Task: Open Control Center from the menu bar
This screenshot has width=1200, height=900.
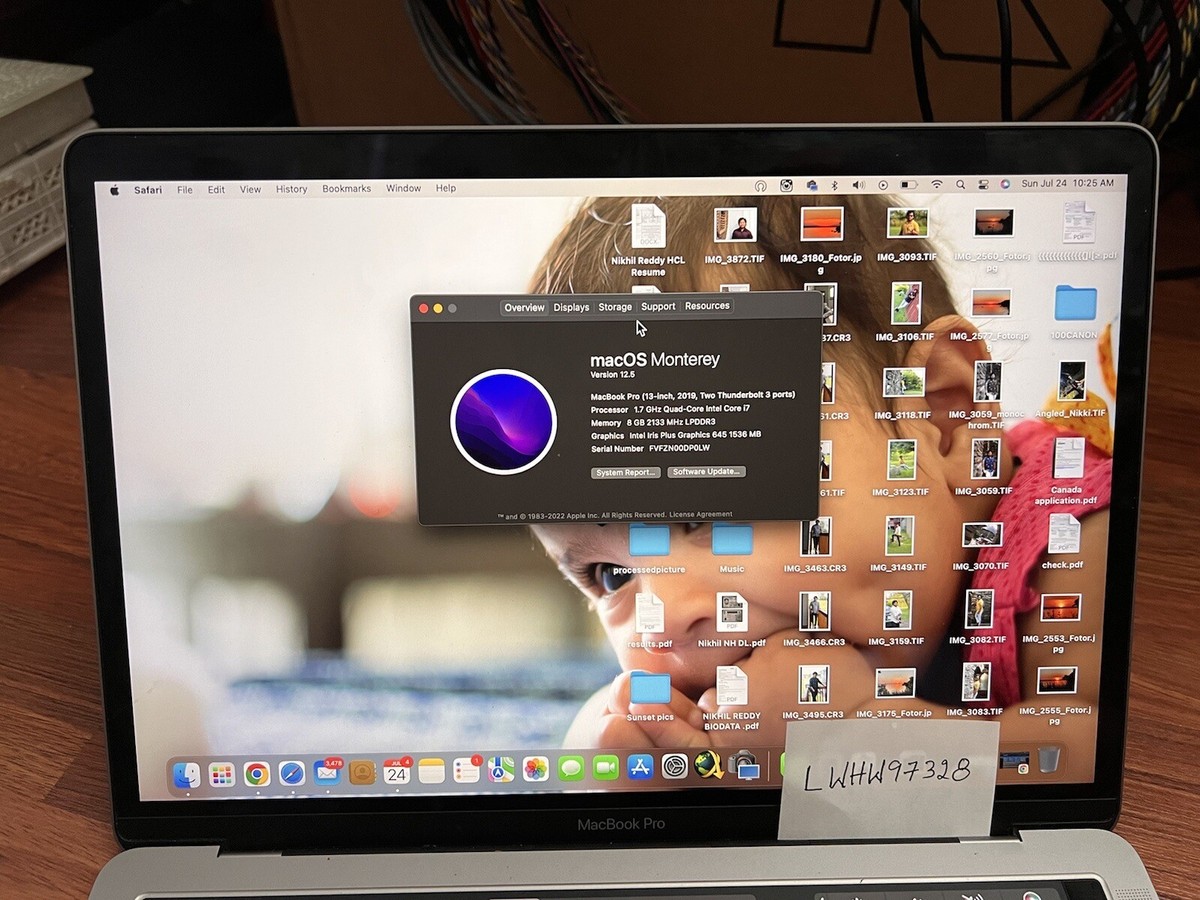Action: tap(983, 184)
